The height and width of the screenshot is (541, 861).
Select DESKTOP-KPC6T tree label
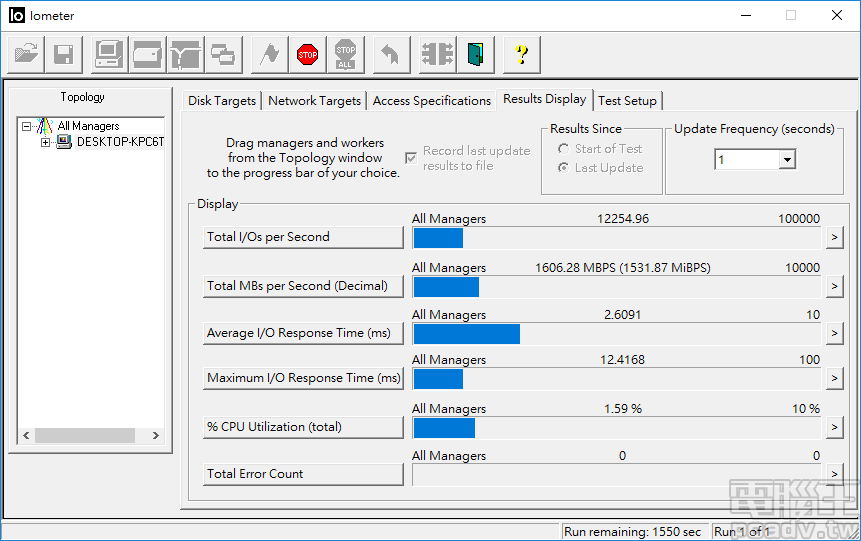[x=120, y=142]
